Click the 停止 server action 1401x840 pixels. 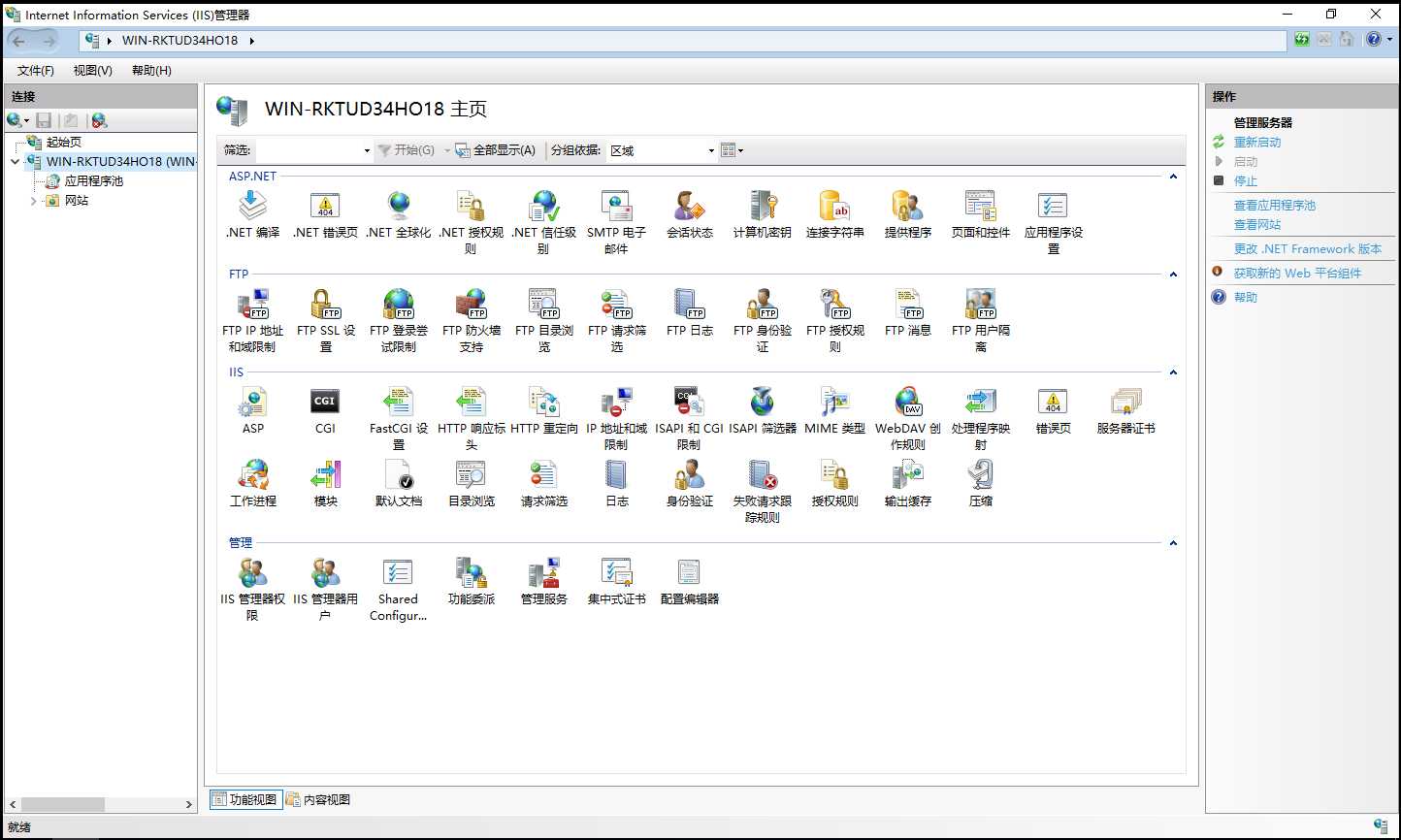point(1246,181)
